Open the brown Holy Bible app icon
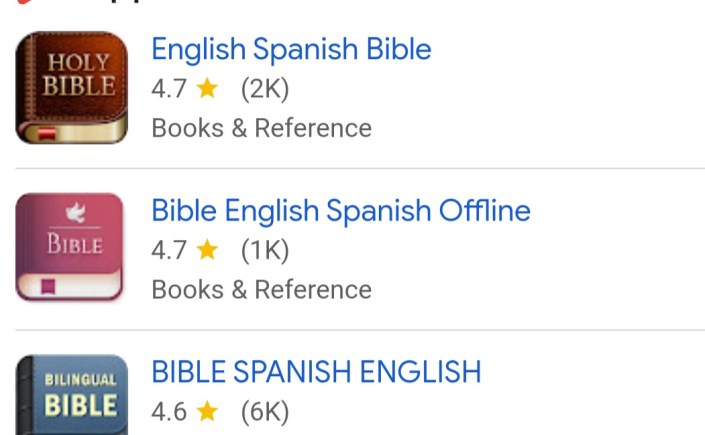 click(x=72, y=87)
